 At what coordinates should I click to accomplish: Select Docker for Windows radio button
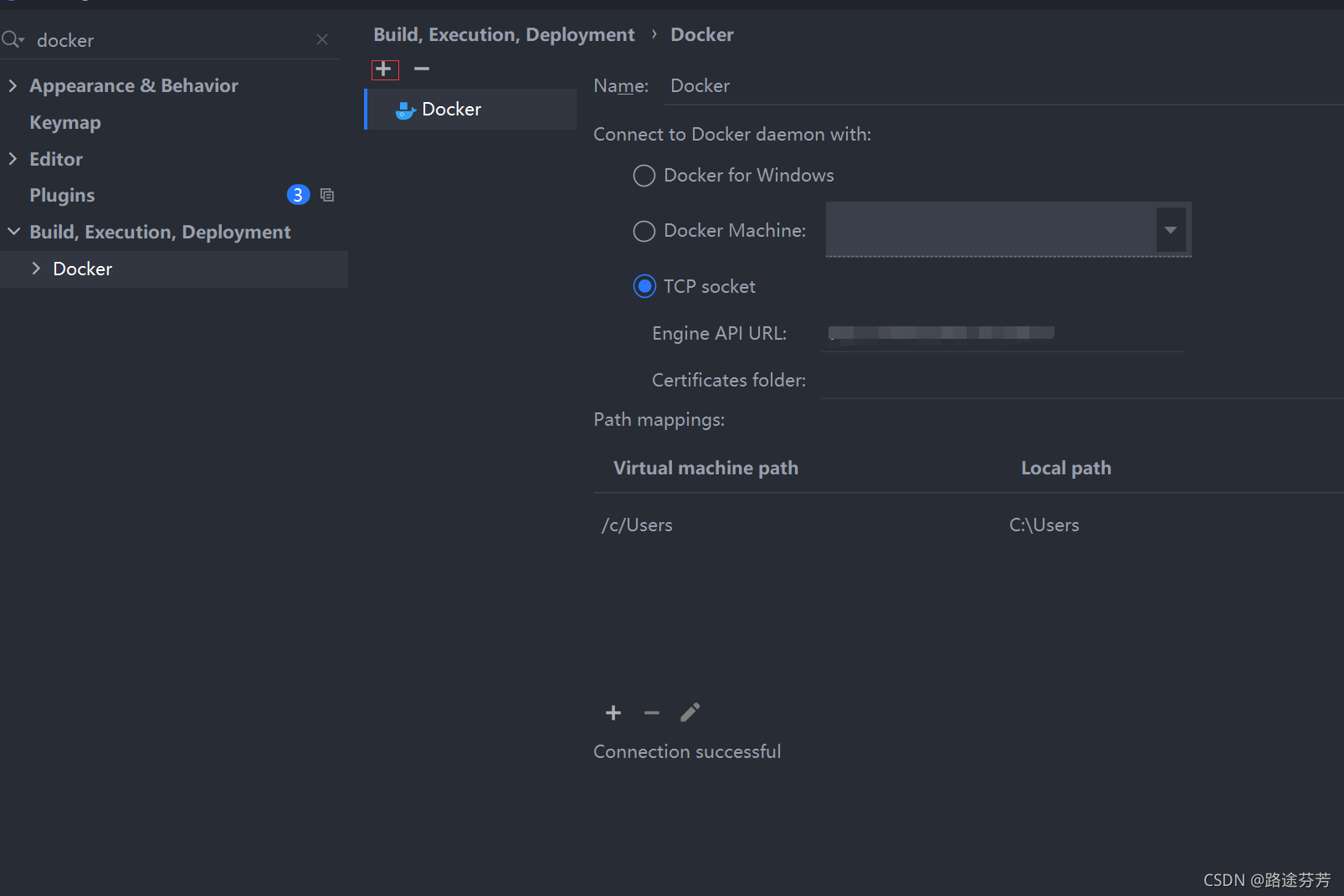[x=644, y=176]
